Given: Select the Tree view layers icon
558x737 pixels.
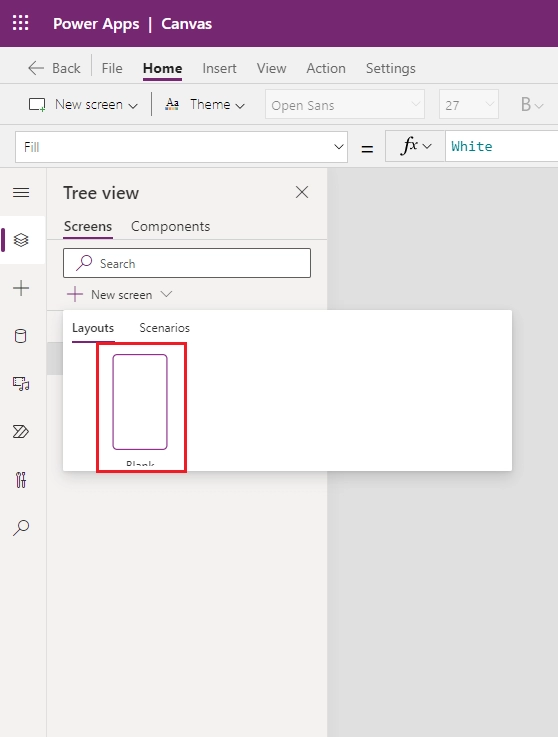Looking at the screenshot, I should [x=21, y=240].
